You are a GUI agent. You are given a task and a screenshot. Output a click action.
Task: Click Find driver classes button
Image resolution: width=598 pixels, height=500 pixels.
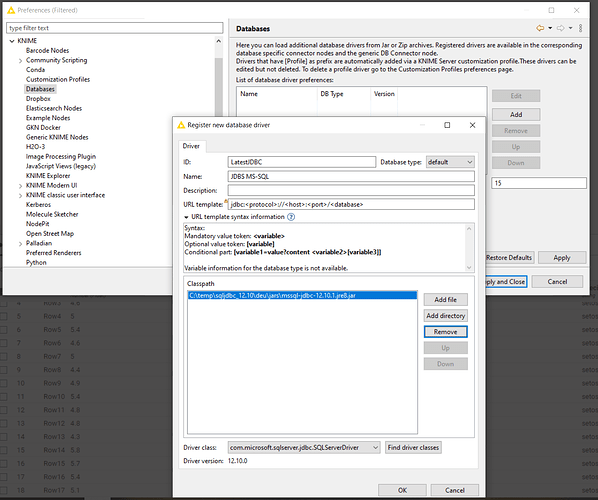(x=413, y=447)
